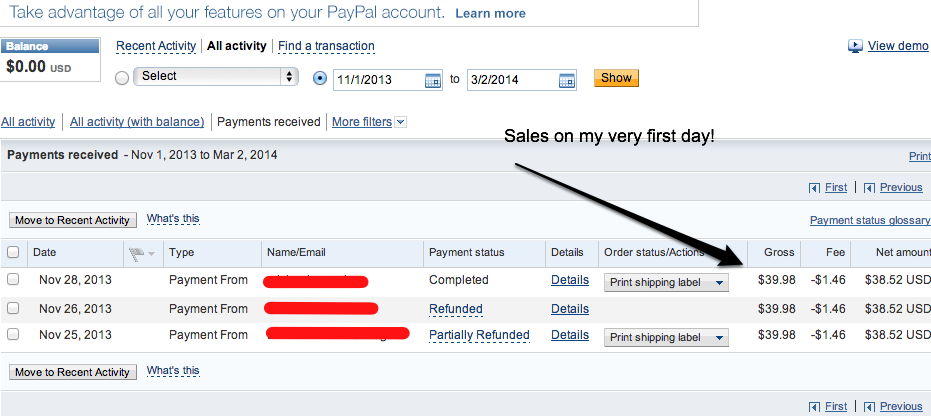Click the top What's this link
This screenshot has height=416, width=931.
[173, 218]
